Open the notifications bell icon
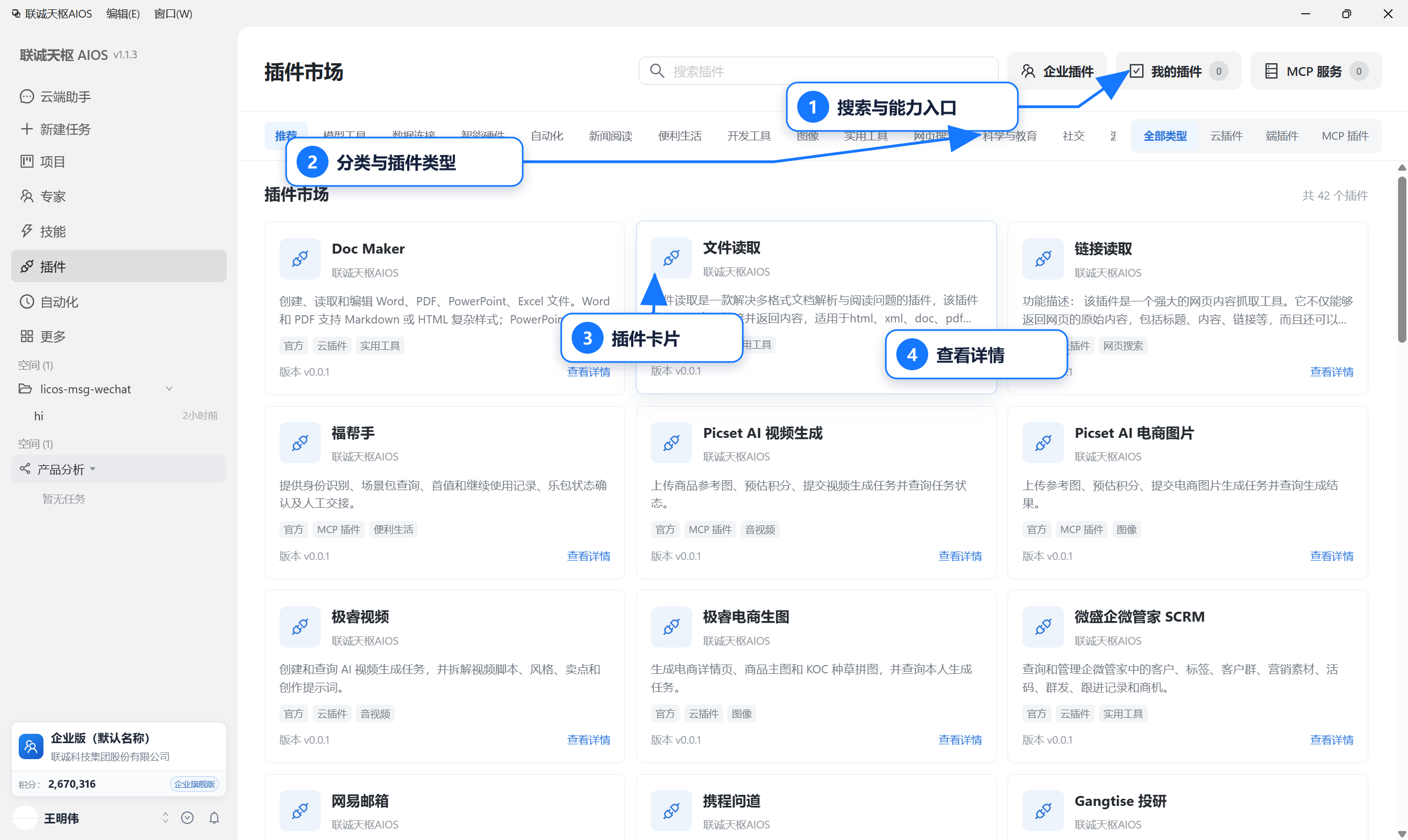The width and height of the screenshot is (1408, 840). coord(214,818)
